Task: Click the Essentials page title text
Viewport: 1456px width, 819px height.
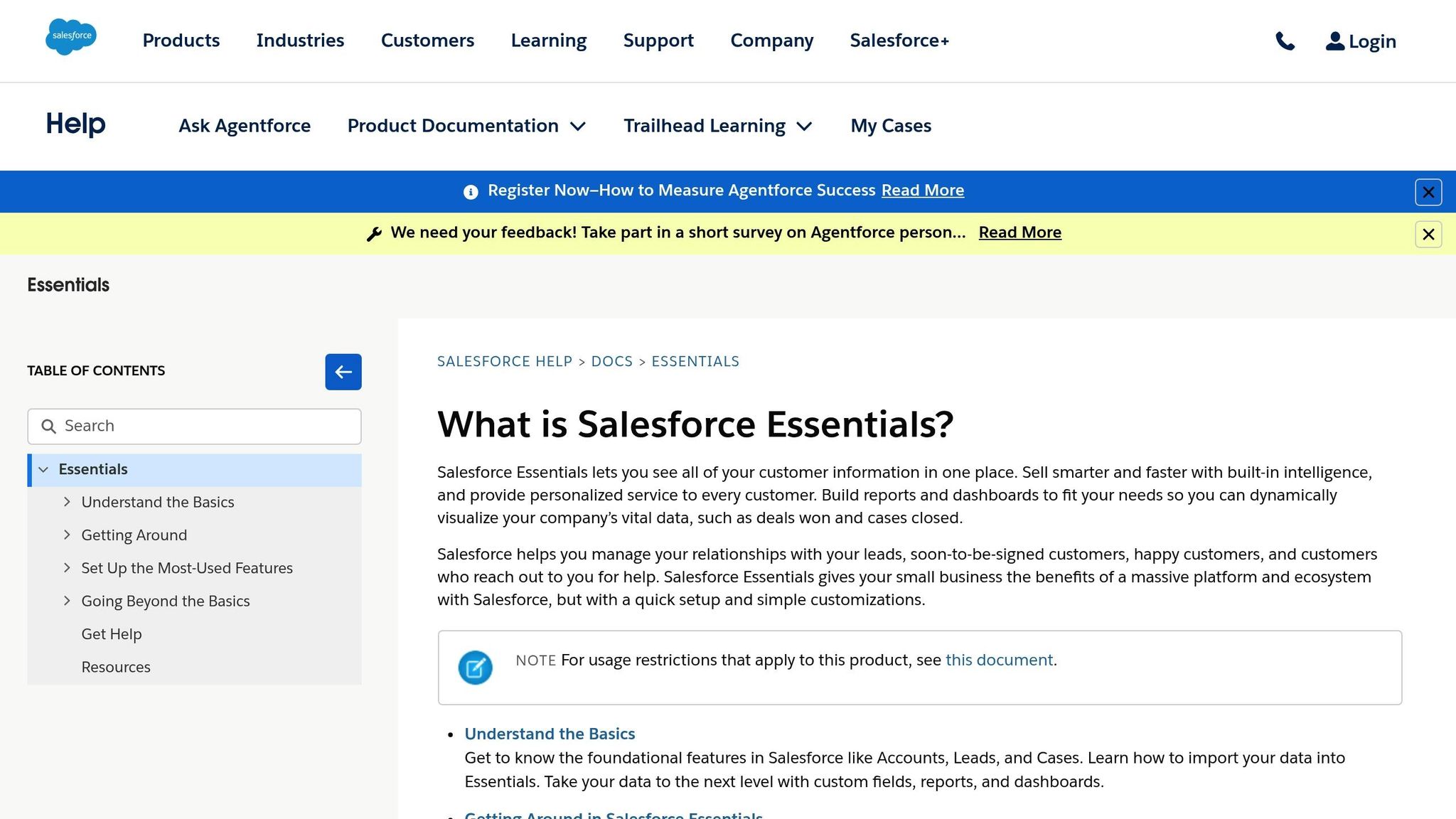Action: click(68, 285)
